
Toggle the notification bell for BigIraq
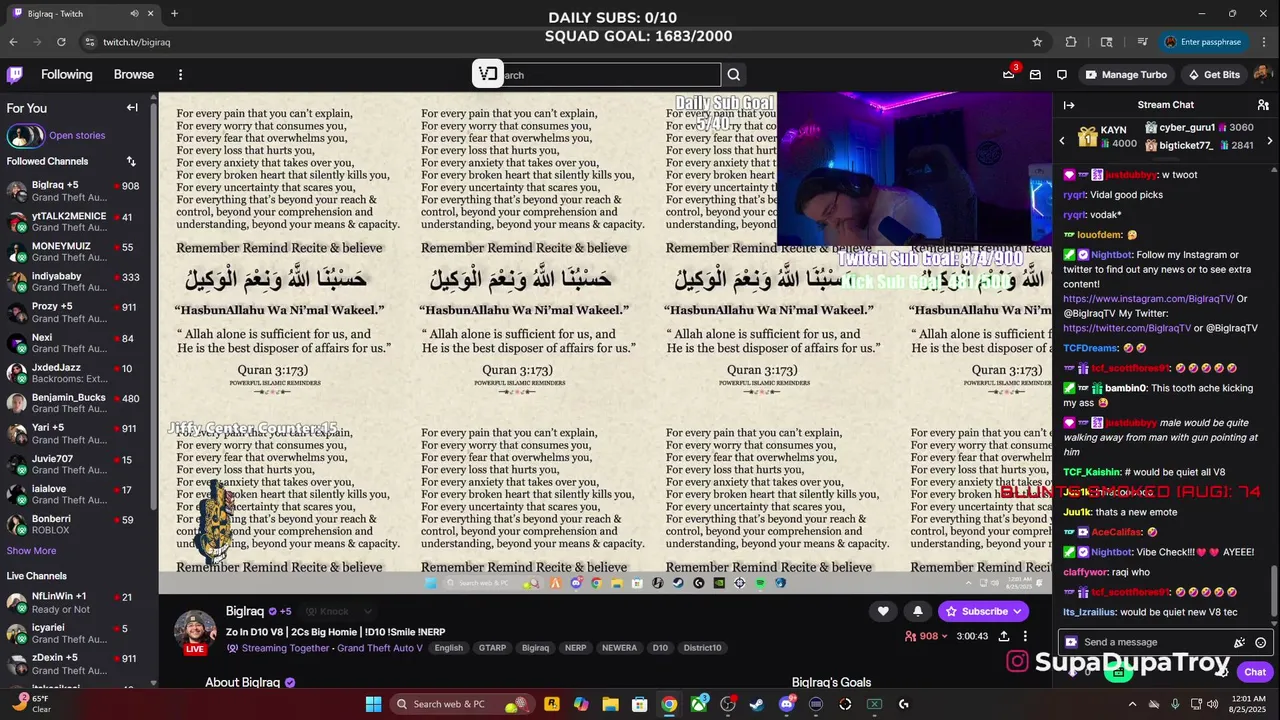(918, 611)
